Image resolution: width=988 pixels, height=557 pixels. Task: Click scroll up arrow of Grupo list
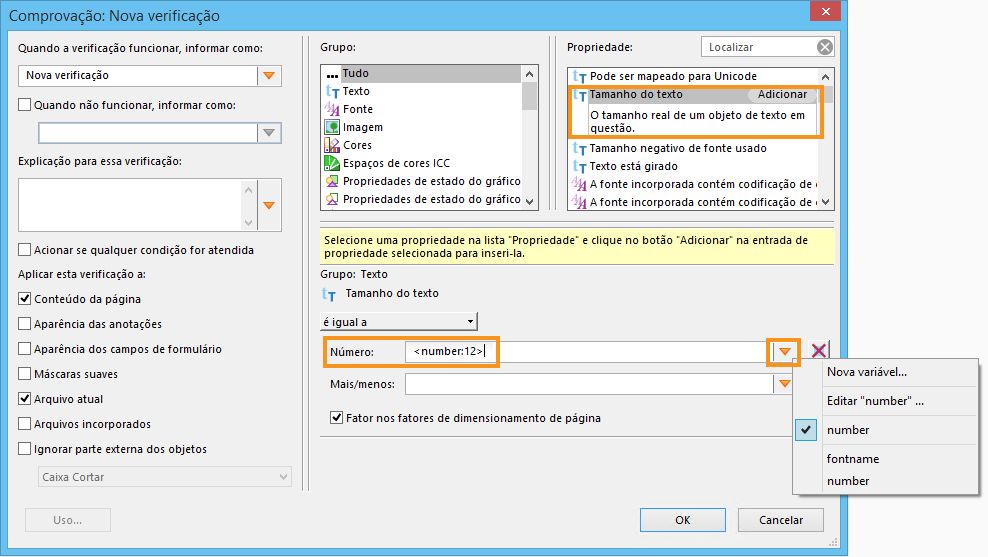click(x=529, y=74)
